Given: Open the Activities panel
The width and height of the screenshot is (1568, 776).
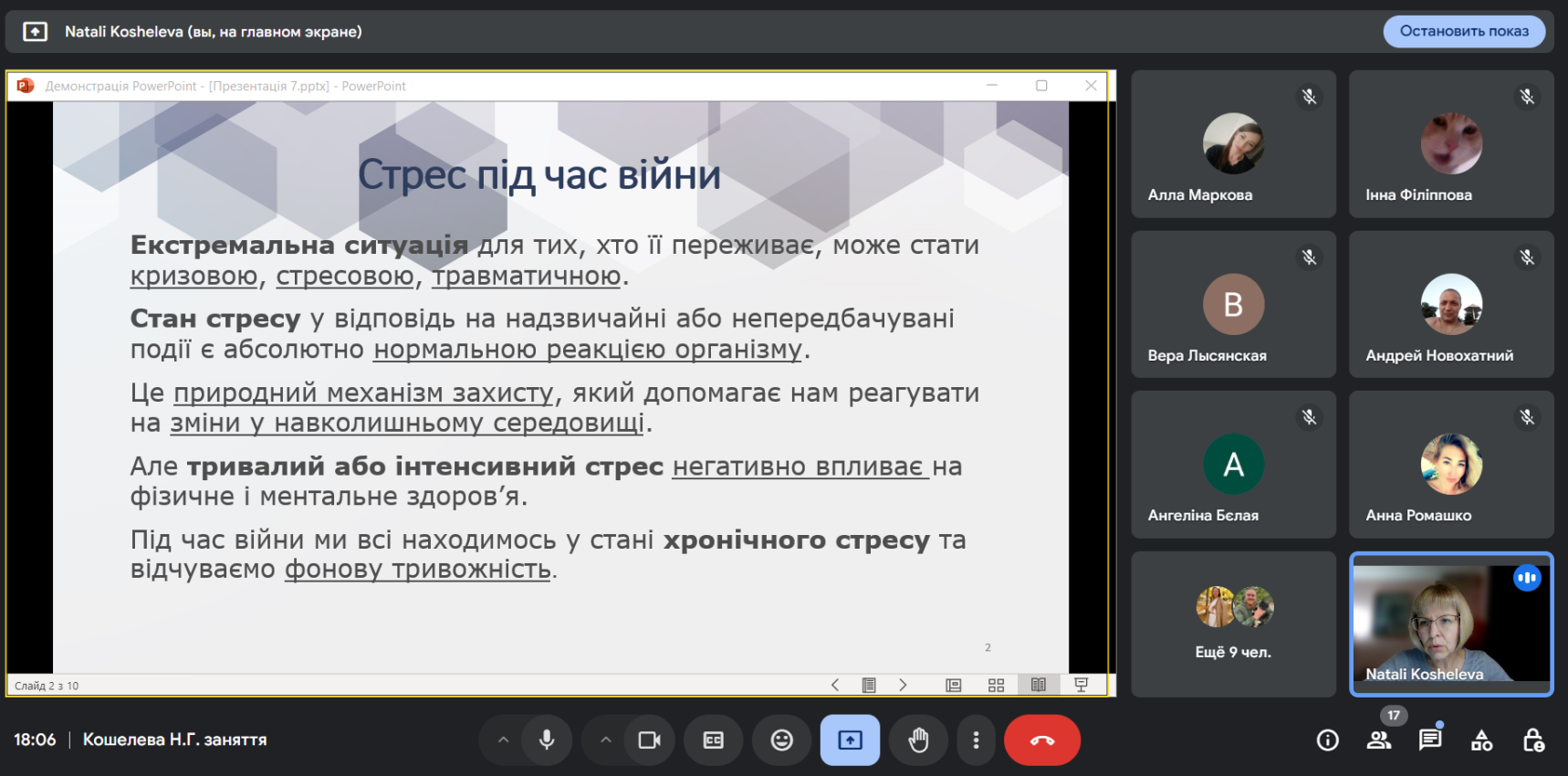Looking at the screenshot, I should [1481, 740].
